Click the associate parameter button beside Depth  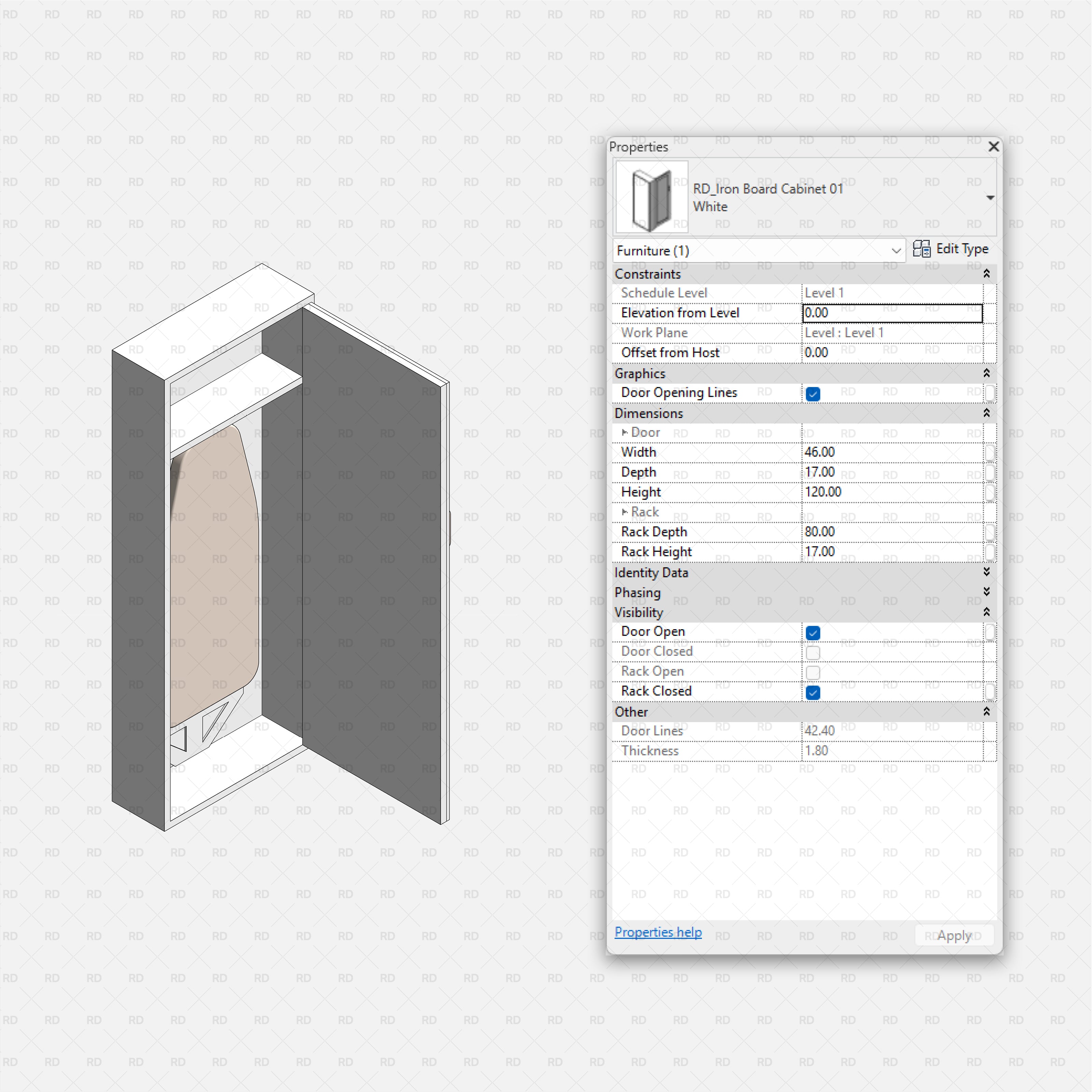[990, 473]
